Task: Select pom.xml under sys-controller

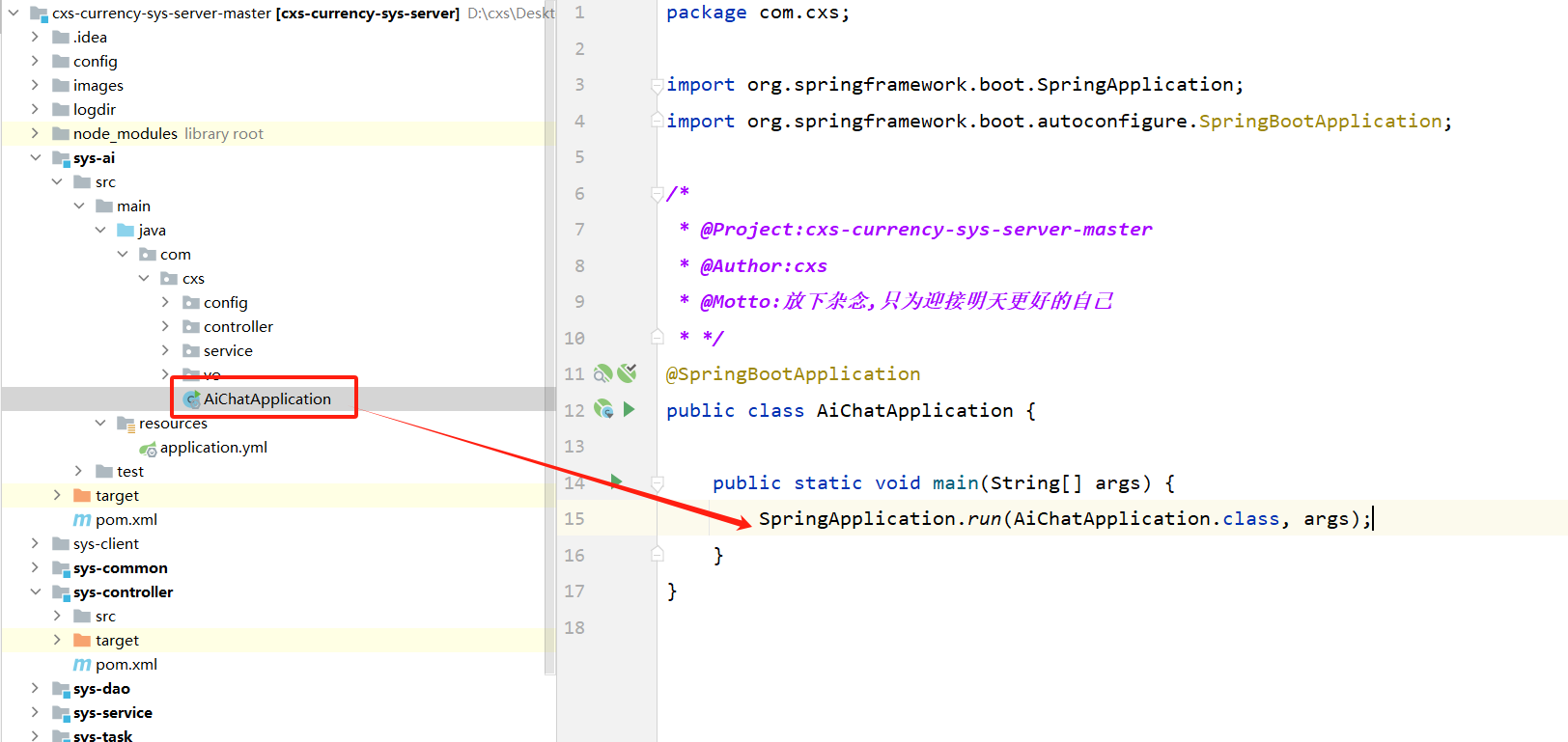Action: pyautogui.click(x=126, y=665)
